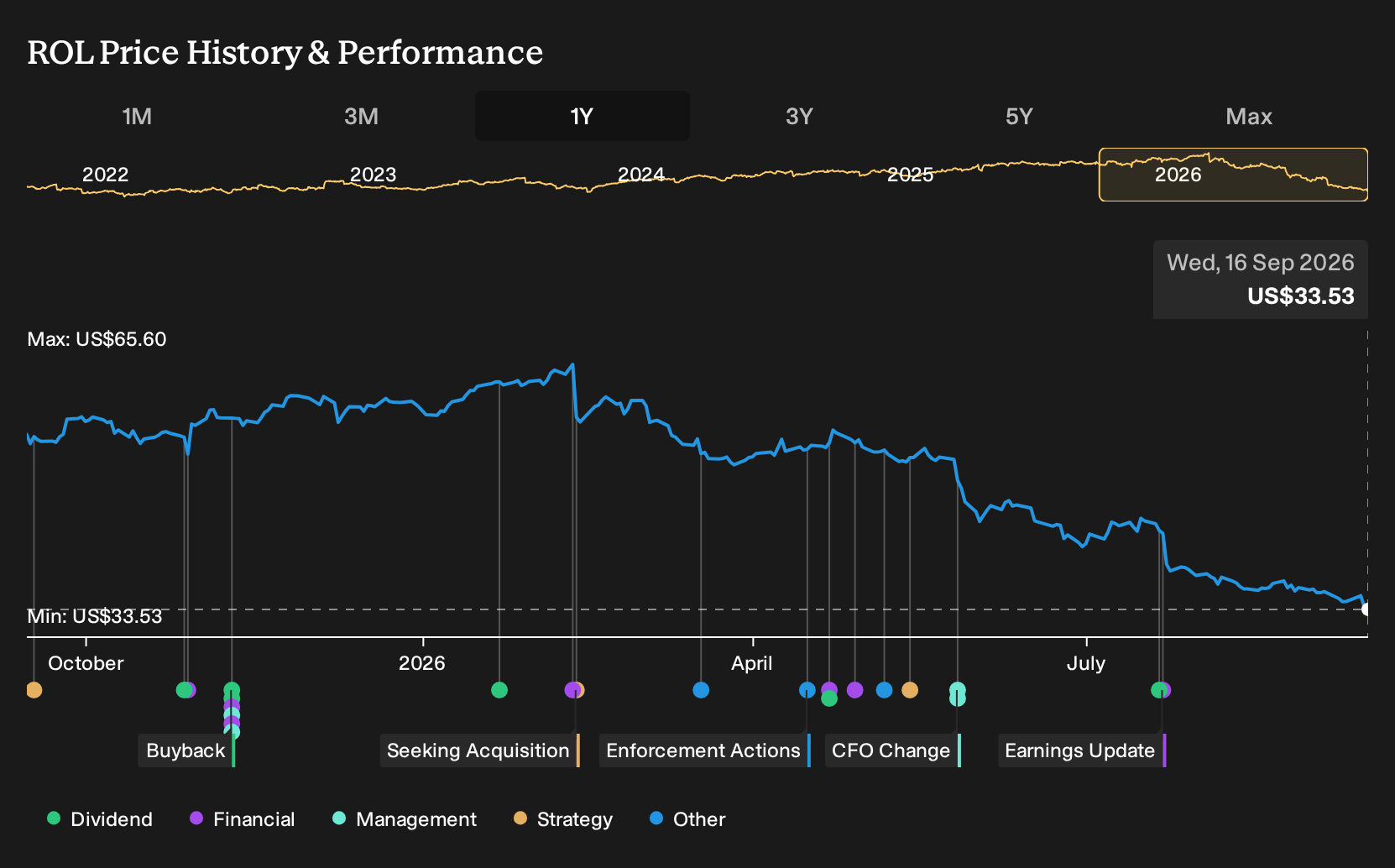The width and height of the screenshot is (1395, 868).
Task: Click the CFO Change event label
Action: pos(892,750)
